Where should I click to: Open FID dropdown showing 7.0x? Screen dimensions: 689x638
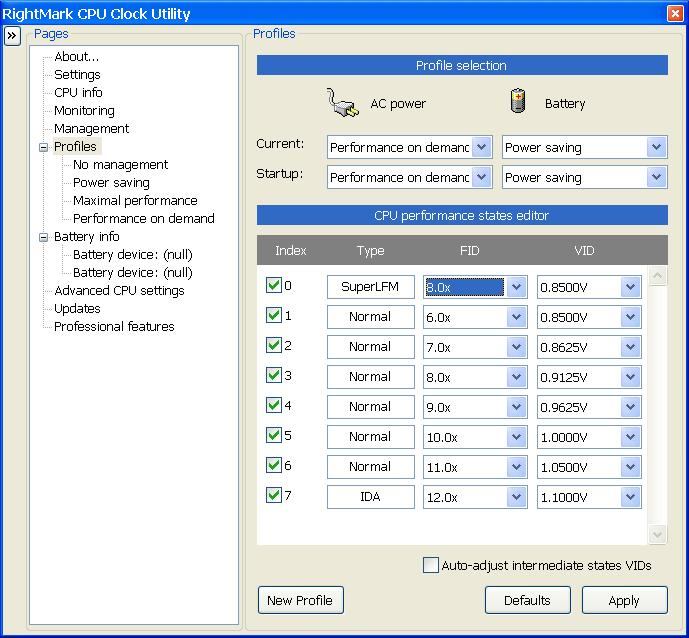pyautogui.click(x=516, y=347)
